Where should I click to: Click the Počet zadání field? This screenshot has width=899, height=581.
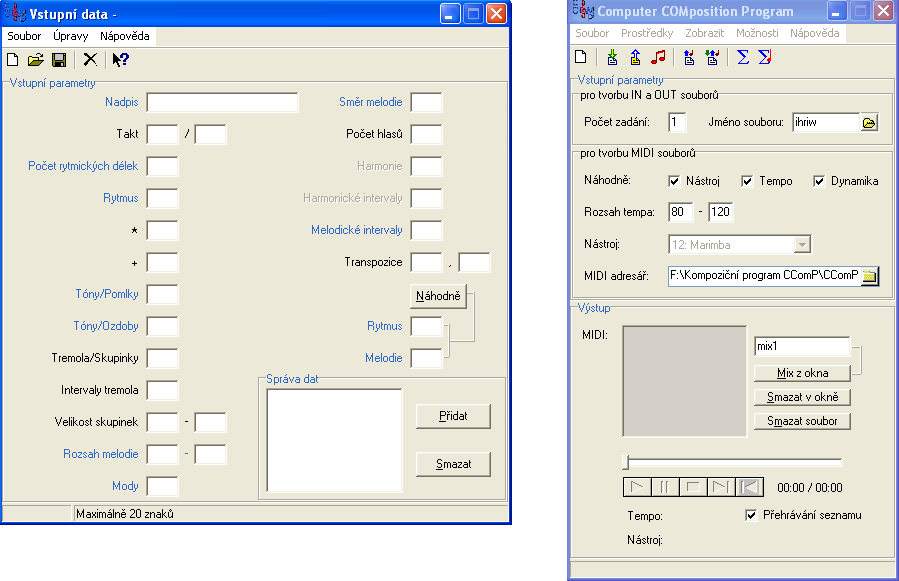coord(677,122)
